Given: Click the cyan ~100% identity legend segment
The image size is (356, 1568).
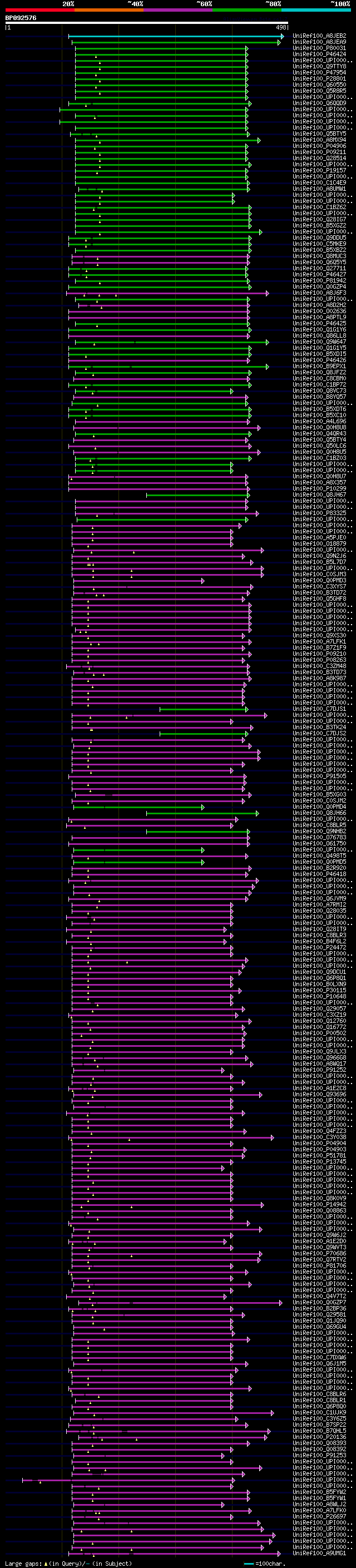Looking at the screenshot, I should point(316,10).
